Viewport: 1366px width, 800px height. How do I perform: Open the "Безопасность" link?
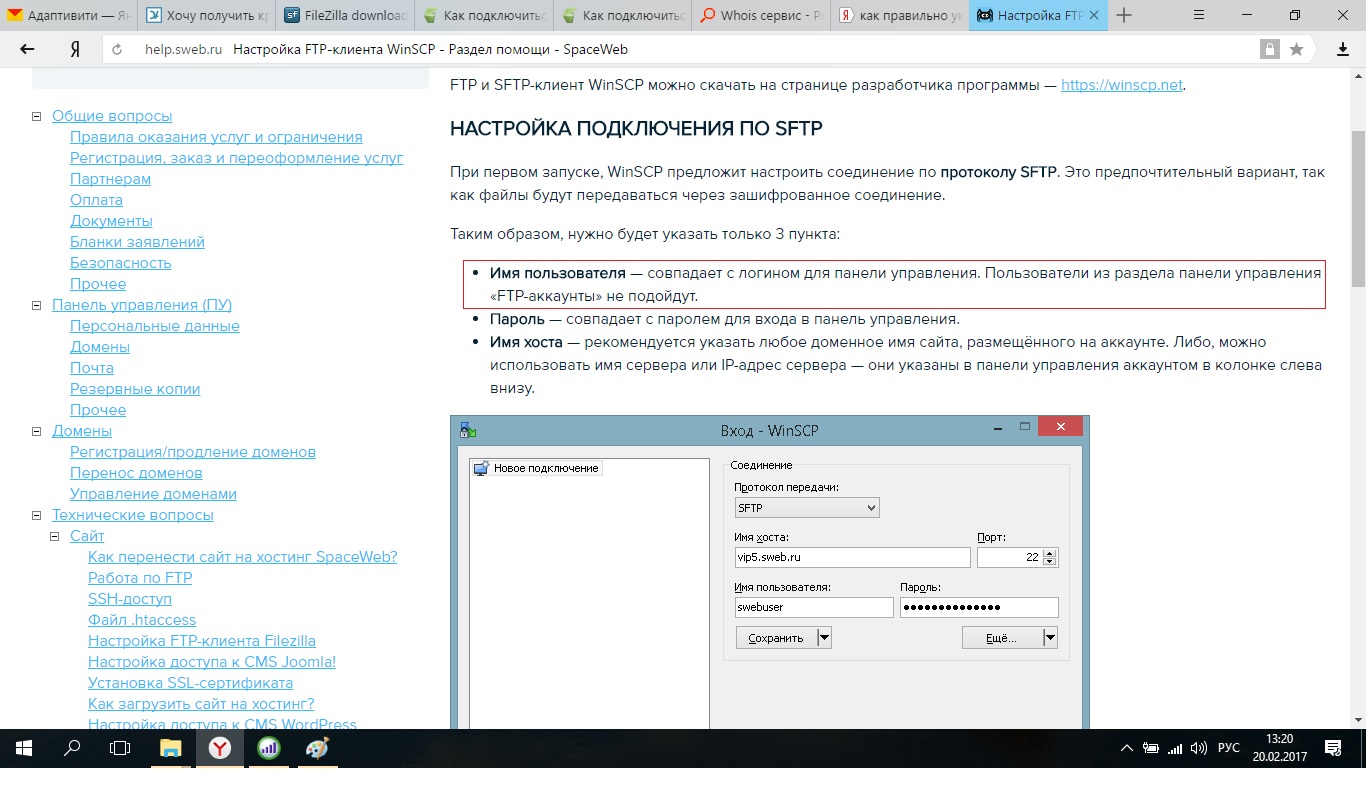coord(120,263)
